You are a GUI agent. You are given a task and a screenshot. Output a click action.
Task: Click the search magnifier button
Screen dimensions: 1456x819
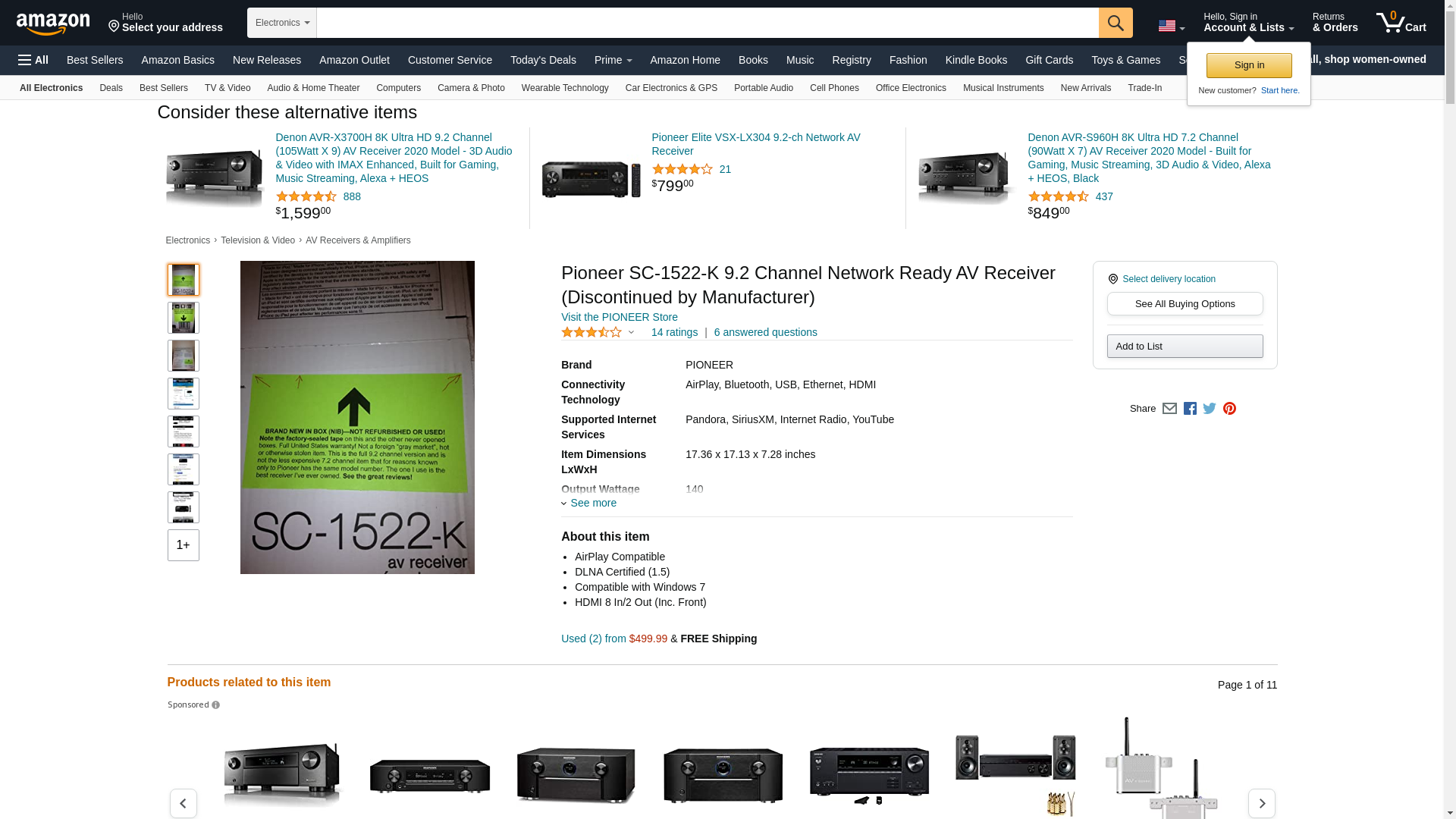[1116, 23]
